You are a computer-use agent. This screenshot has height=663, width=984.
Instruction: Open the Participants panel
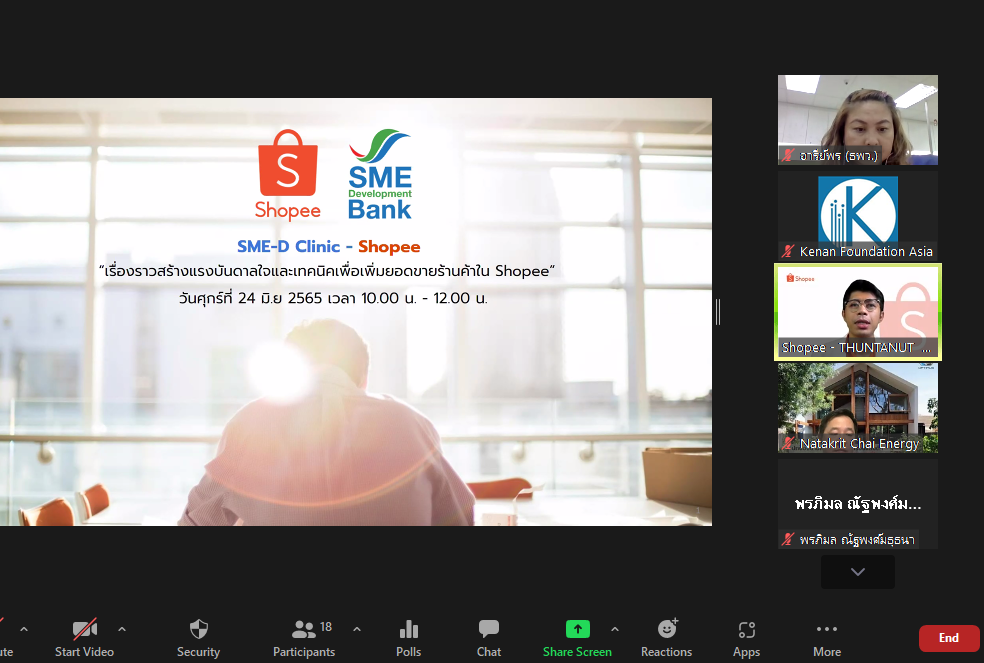[304, 638]
